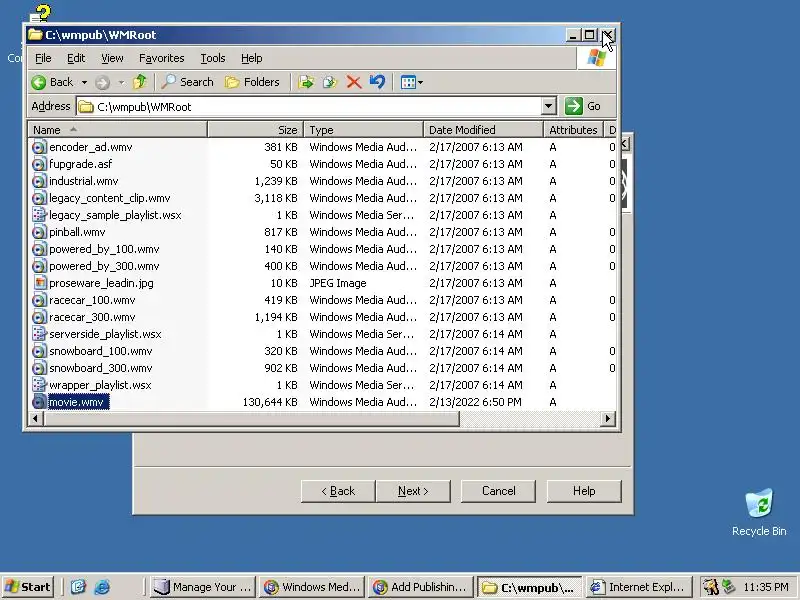Click the Back navigation arrow icon
The width and height of the screenshot is (800, 600).
[39, 82]
